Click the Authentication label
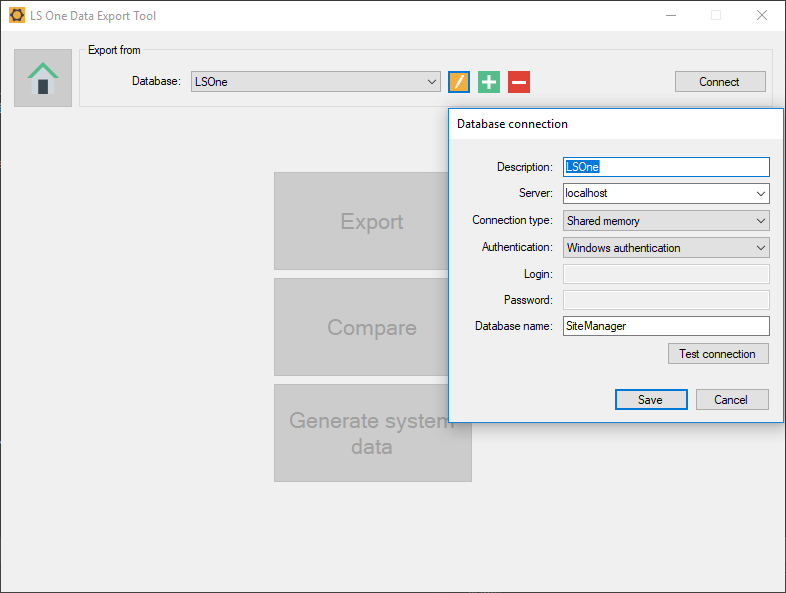 click(517, 247)
